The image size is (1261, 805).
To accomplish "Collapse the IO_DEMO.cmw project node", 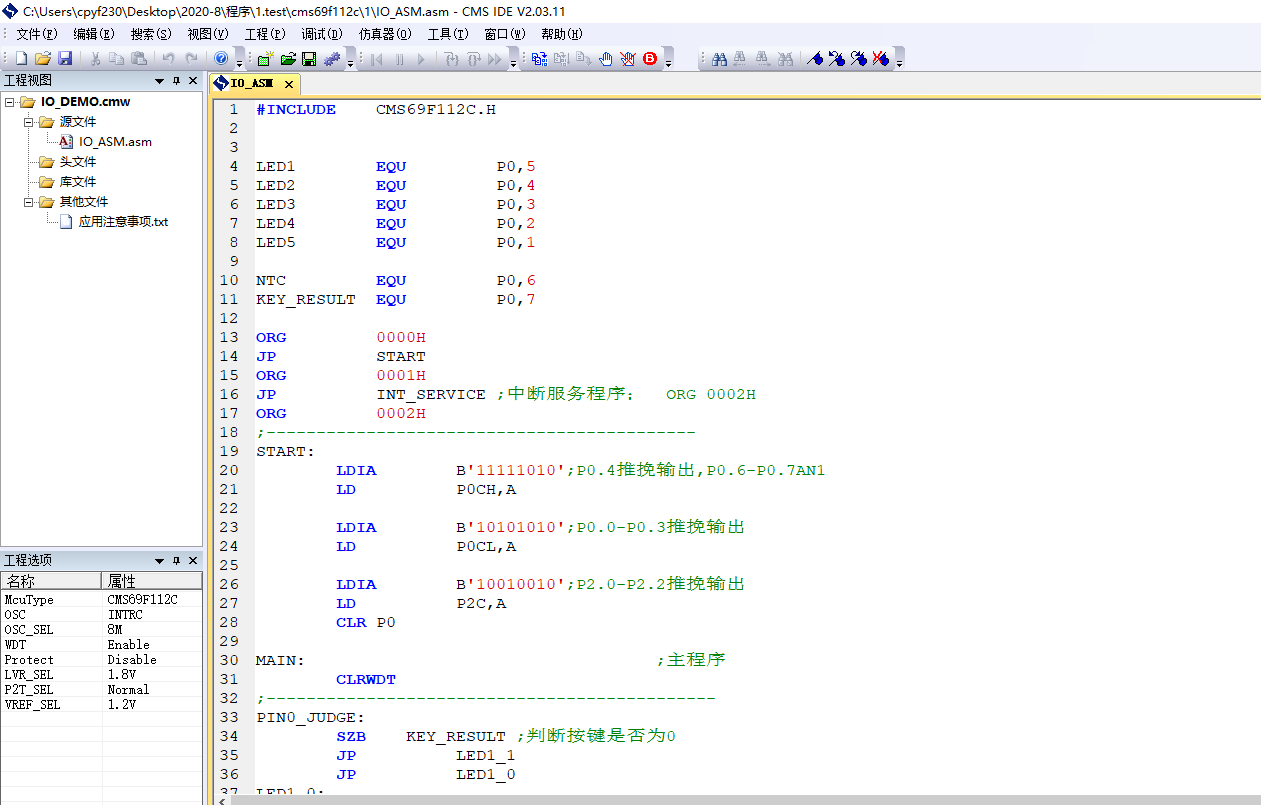I will click(10, 102).
